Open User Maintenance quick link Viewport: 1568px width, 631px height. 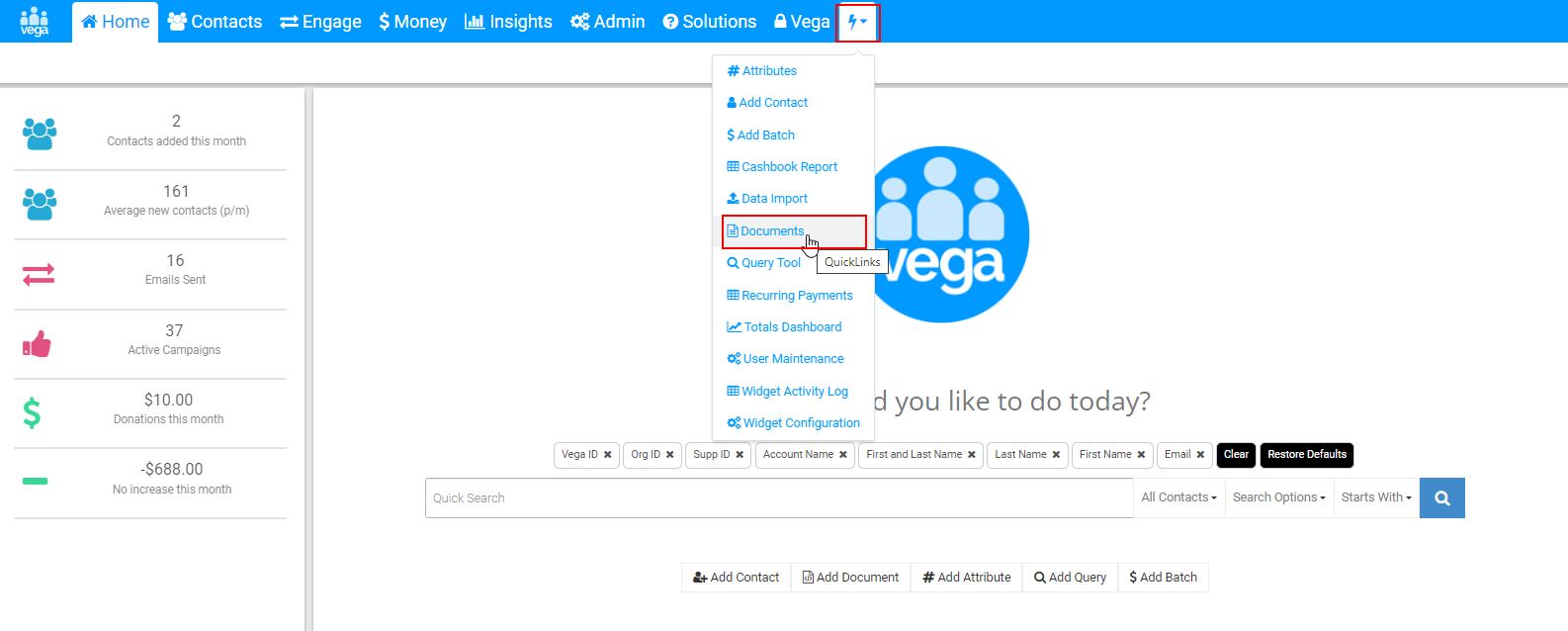785,359
